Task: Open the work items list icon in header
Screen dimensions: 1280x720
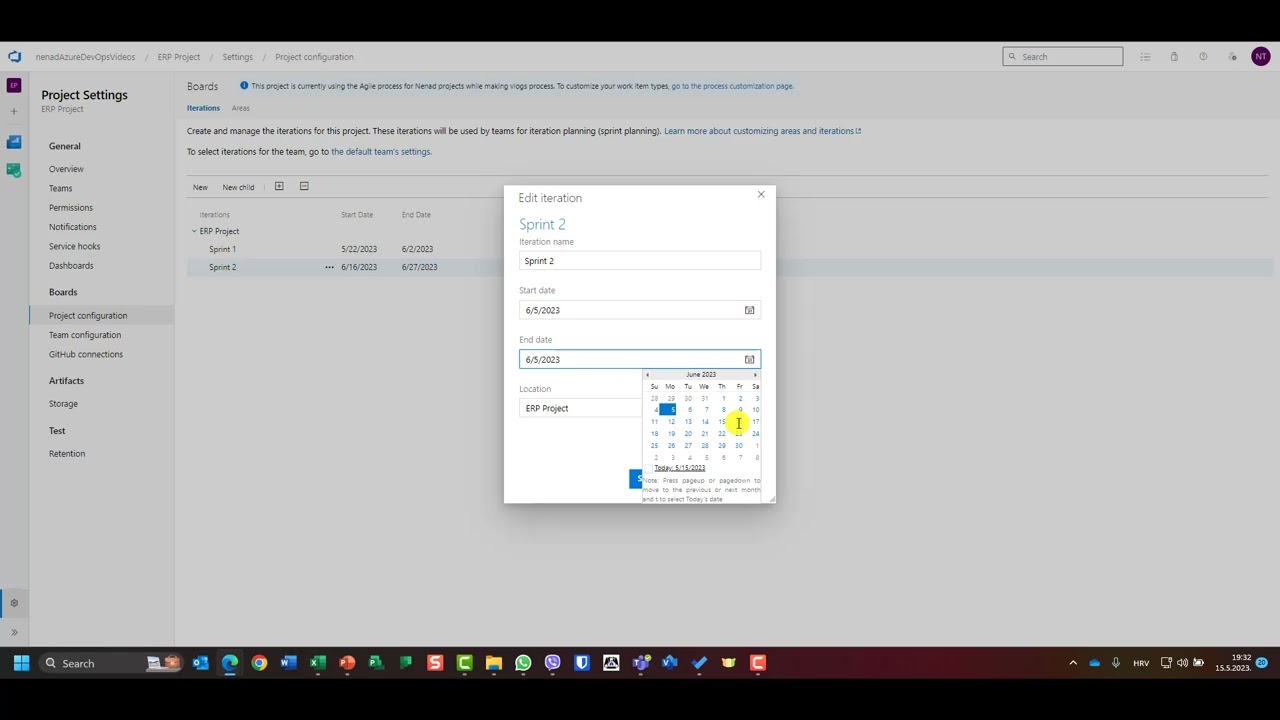Action: tap(1145, 57)
